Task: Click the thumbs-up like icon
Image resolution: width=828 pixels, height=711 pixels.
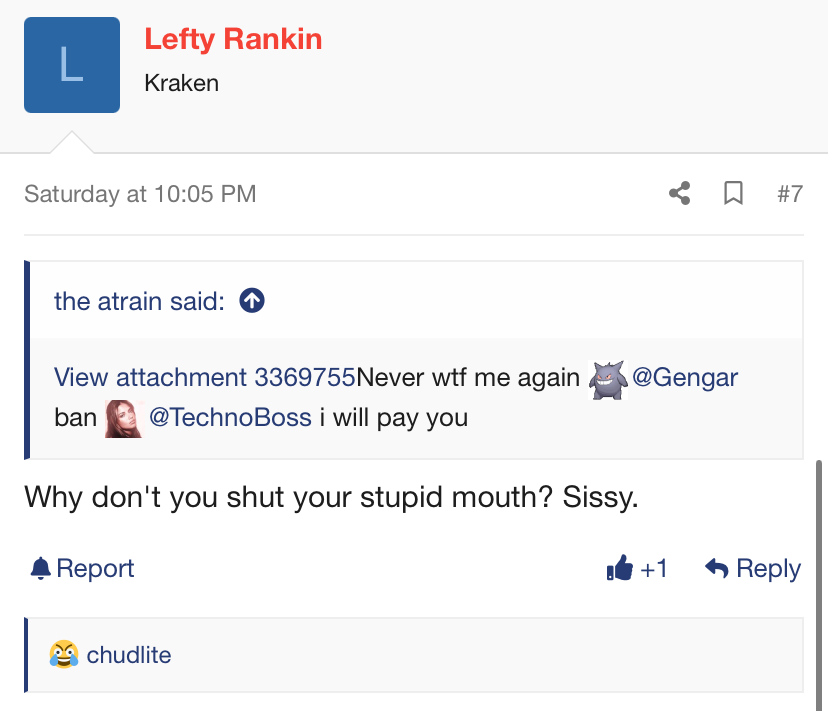Action: 620,569
